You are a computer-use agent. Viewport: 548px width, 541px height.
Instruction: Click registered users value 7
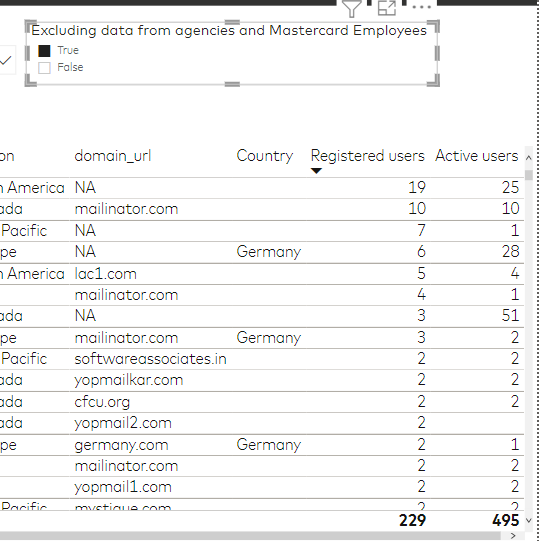421,230
